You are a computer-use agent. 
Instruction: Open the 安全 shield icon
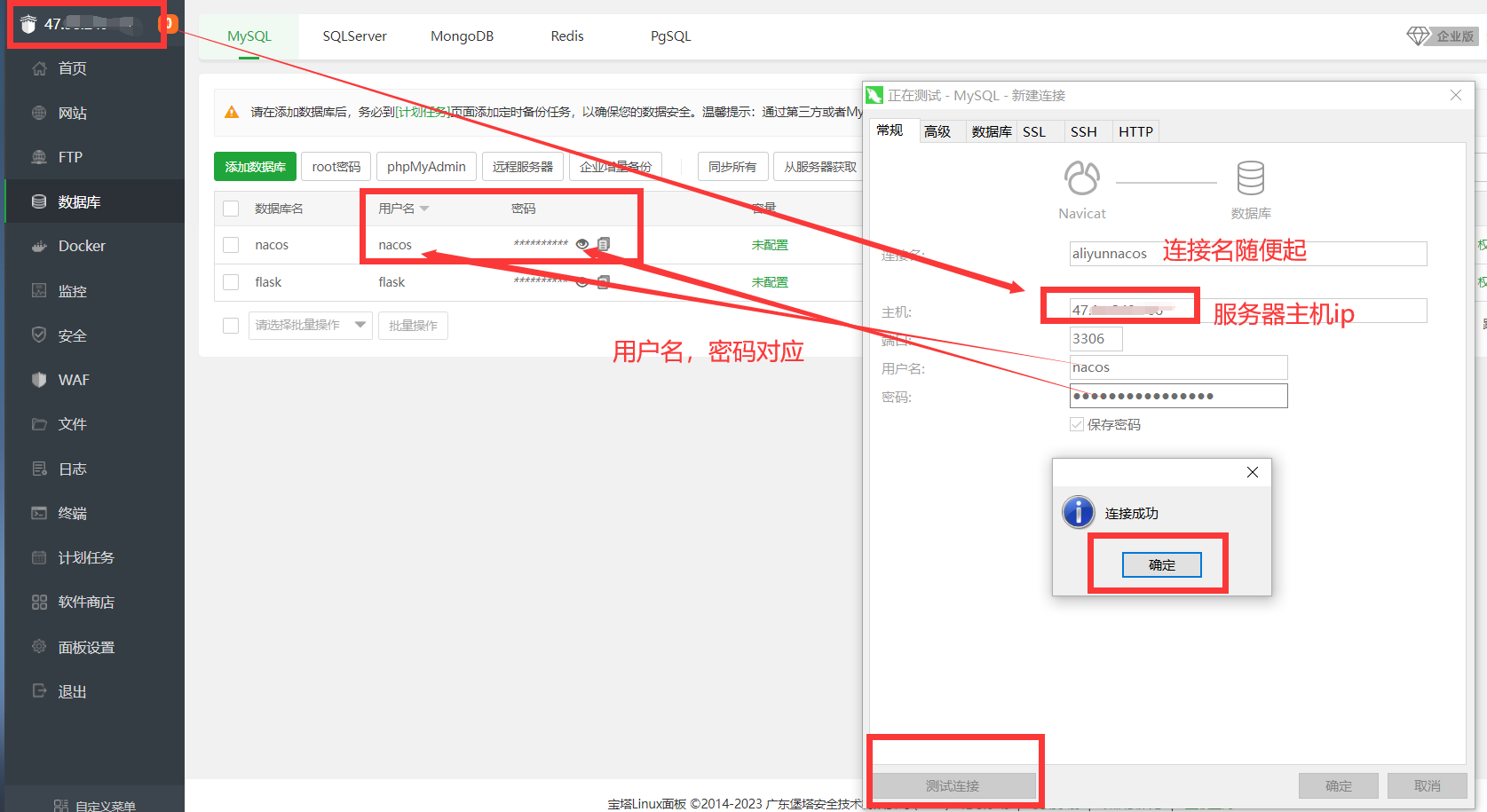[x=39, y=335]
